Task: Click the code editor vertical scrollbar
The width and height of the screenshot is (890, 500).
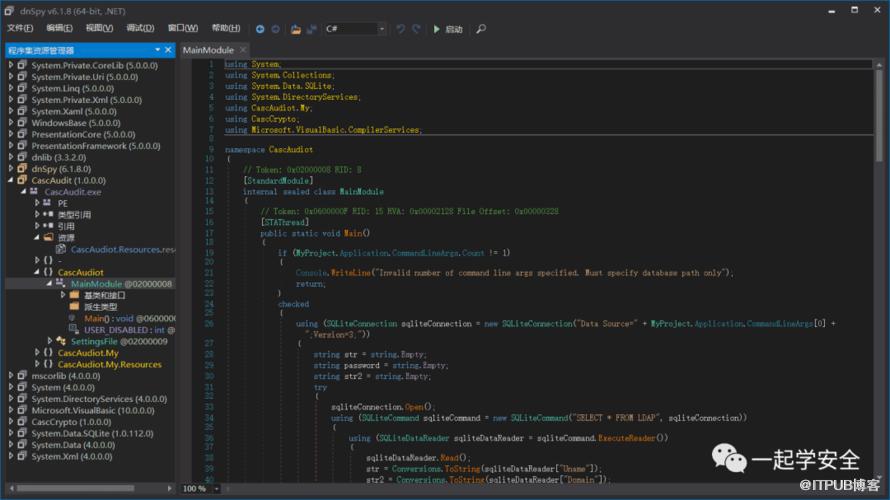Action: click(879, 114)
